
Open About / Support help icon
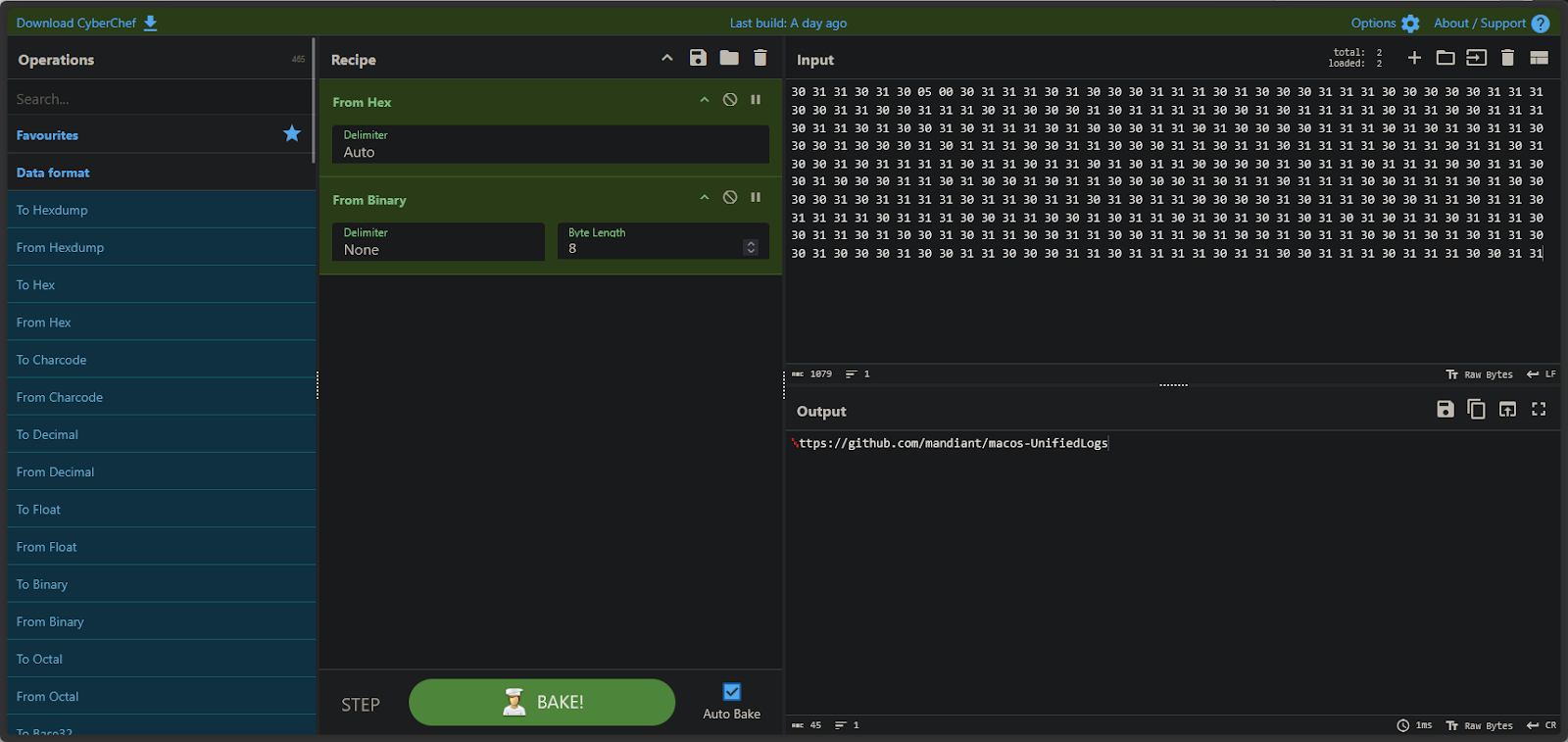pyautogui.click(x=1541, y=24)
